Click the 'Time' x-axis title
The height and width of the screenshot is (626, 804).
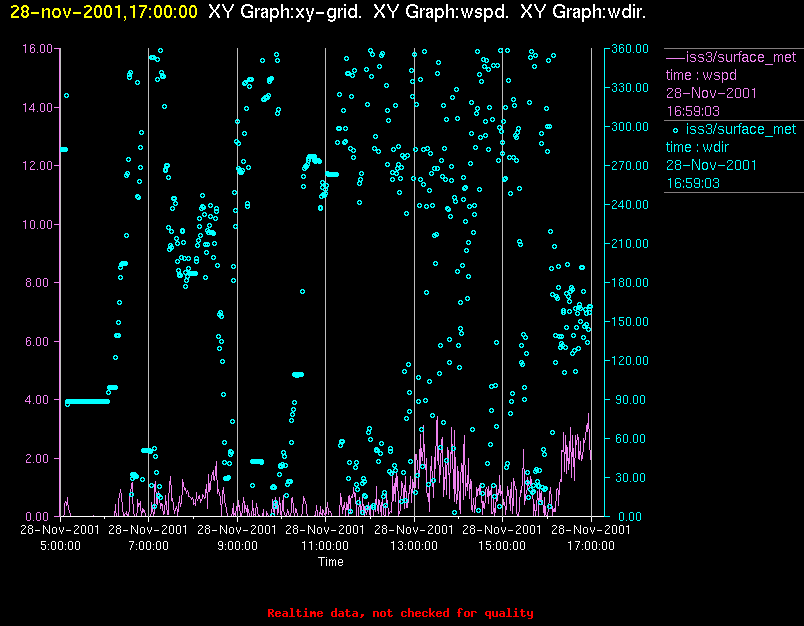click(x=331, y=562)
